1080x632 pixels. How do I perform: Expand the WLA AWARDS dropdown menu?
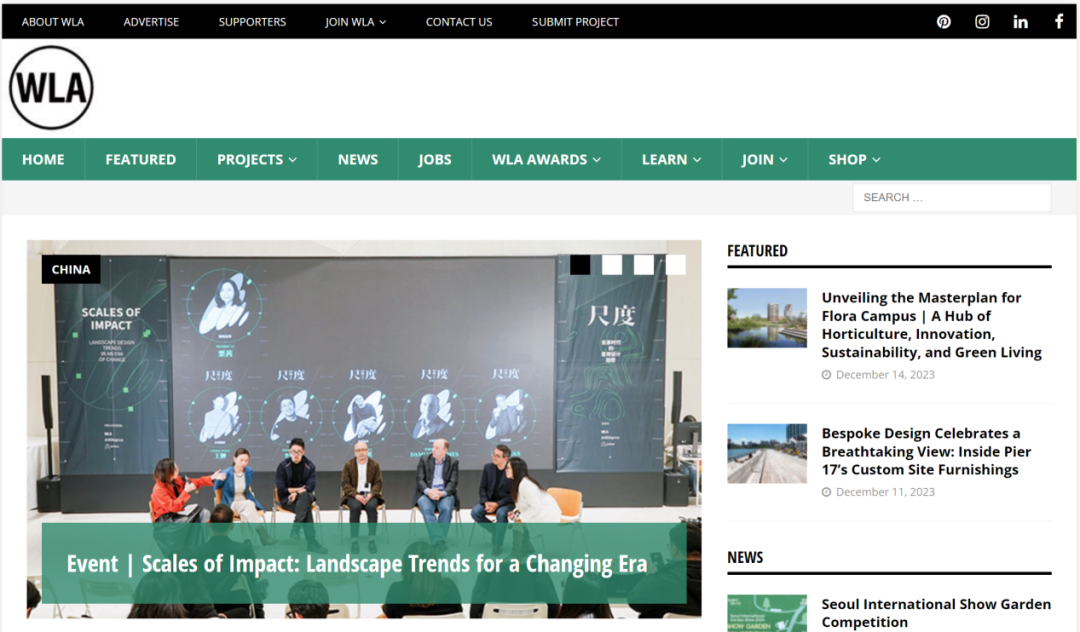(546, 160)
